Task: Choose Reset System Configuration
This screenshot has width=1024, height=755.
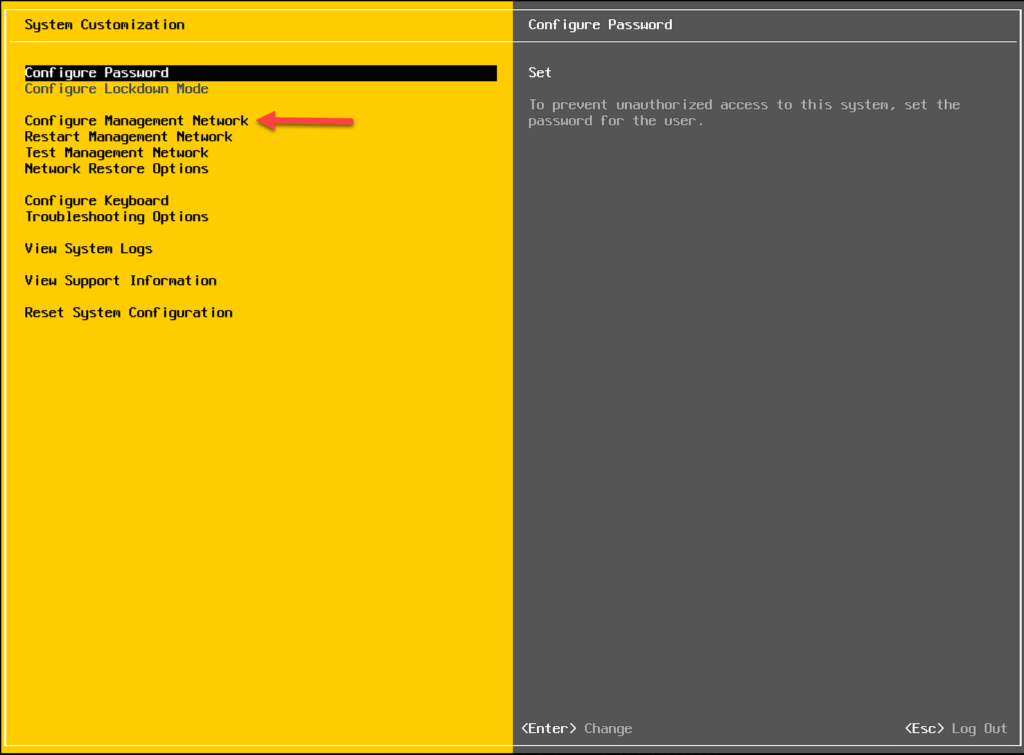Action: pyautogui.click(x=128, y=313)
